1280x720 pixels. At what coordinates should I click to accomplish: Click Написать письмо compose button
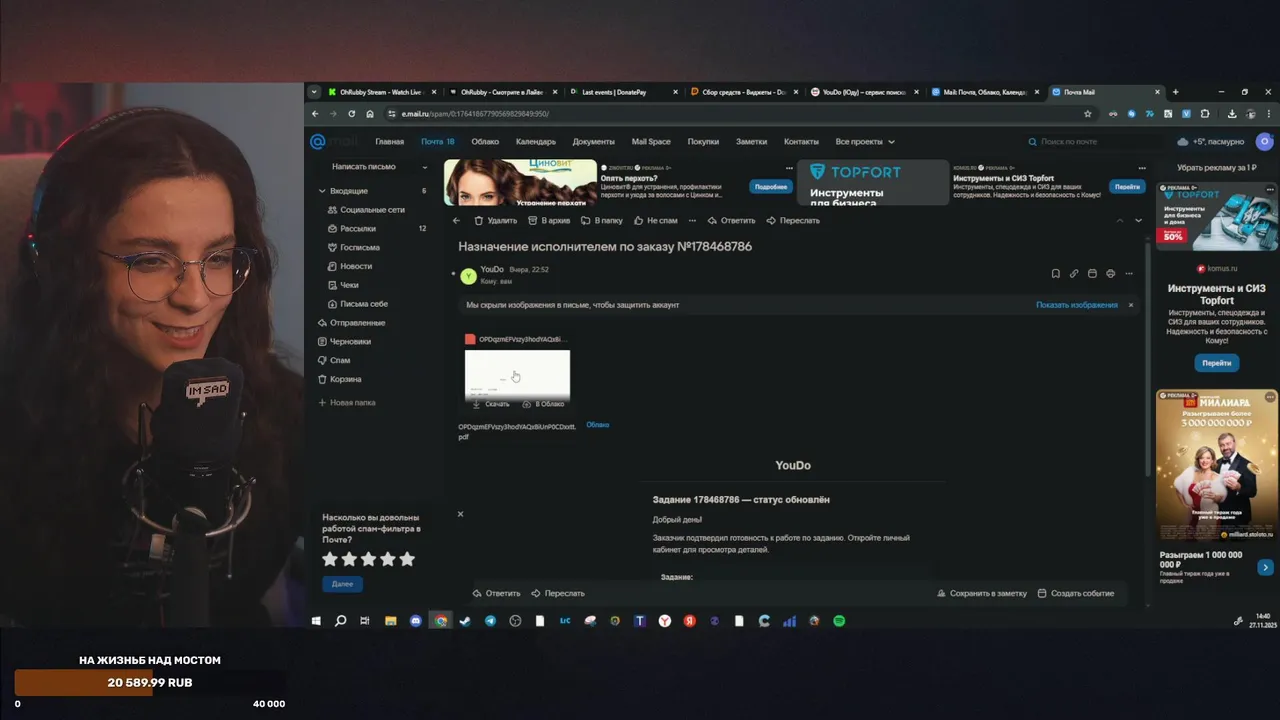pos(364,167)
